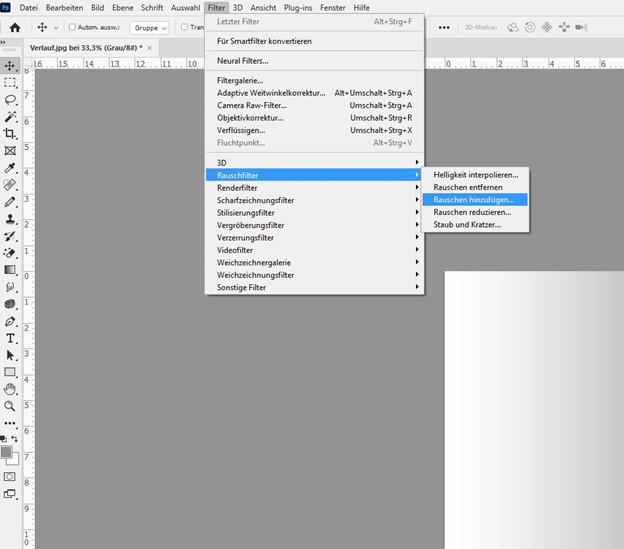Choose Rauschen hinzufügen... from submenu
Screen dimensions: 624x549
[475, 200]
